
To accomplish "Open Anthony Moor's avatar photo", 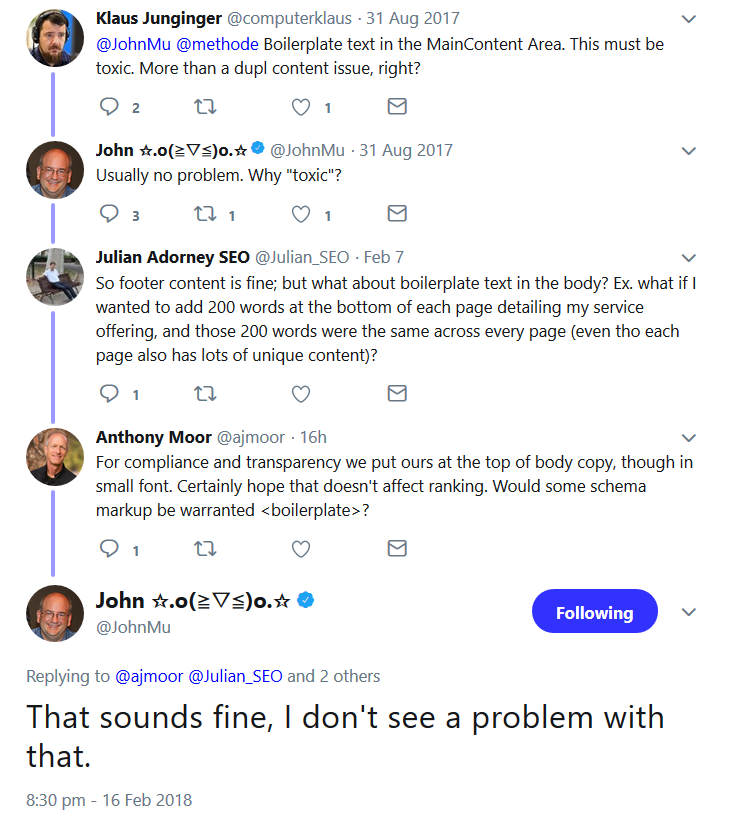I will tap(55, 457).
